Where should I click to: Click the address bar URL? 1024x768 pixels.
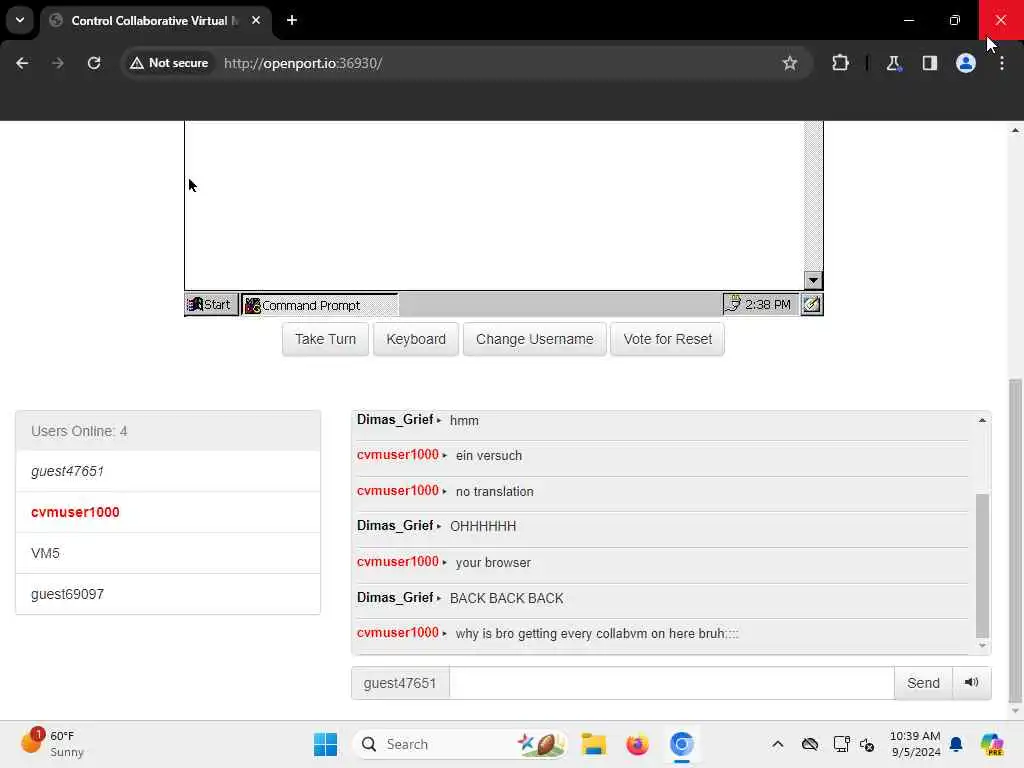(303, 63)
